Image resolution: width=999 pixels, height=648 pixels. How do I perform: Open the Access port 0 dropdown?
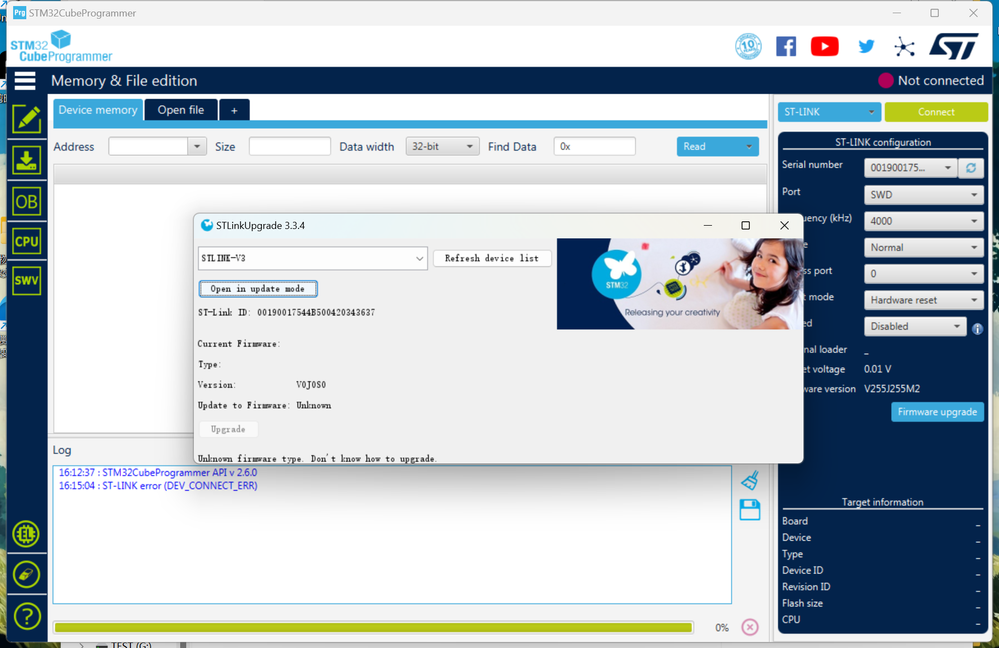tap(923, 273)
